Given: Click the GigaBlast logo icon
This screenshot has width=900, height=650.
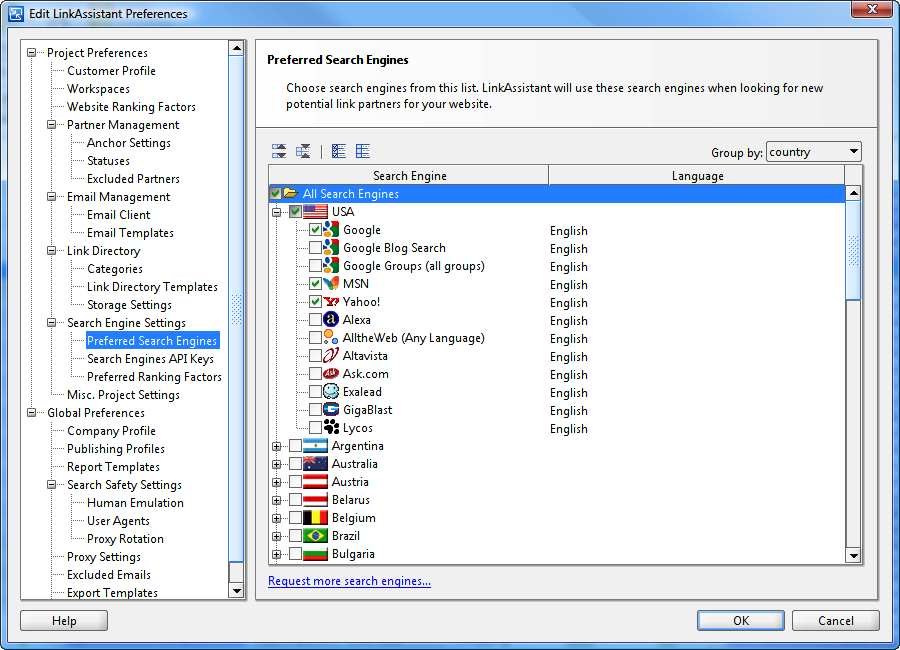Looking at the screenshot, I should [x=331, y=409].
